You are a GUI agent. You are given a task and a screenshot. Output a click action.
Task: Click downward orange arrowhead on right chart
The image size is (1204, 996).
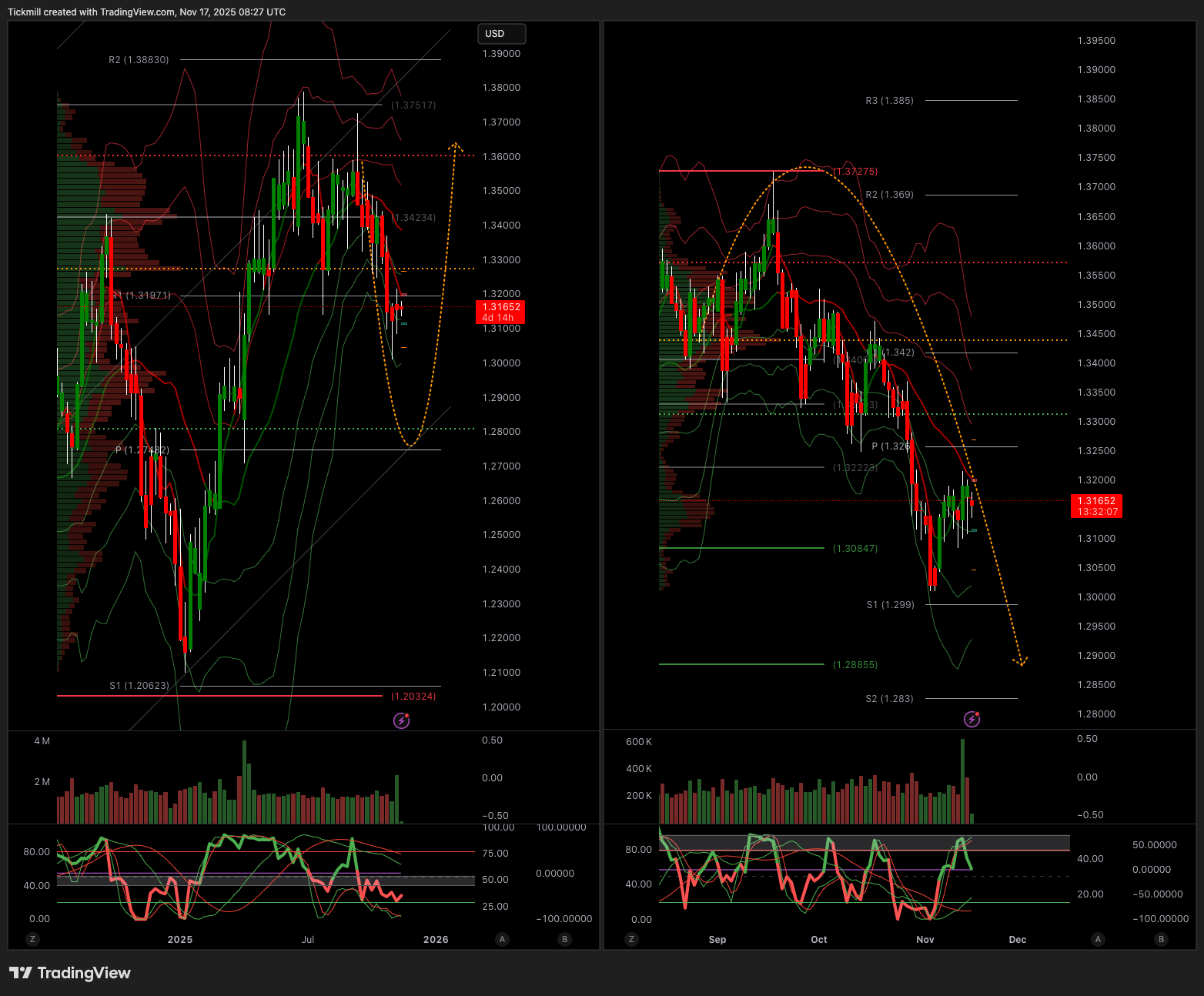click(x=1021, y=661)
